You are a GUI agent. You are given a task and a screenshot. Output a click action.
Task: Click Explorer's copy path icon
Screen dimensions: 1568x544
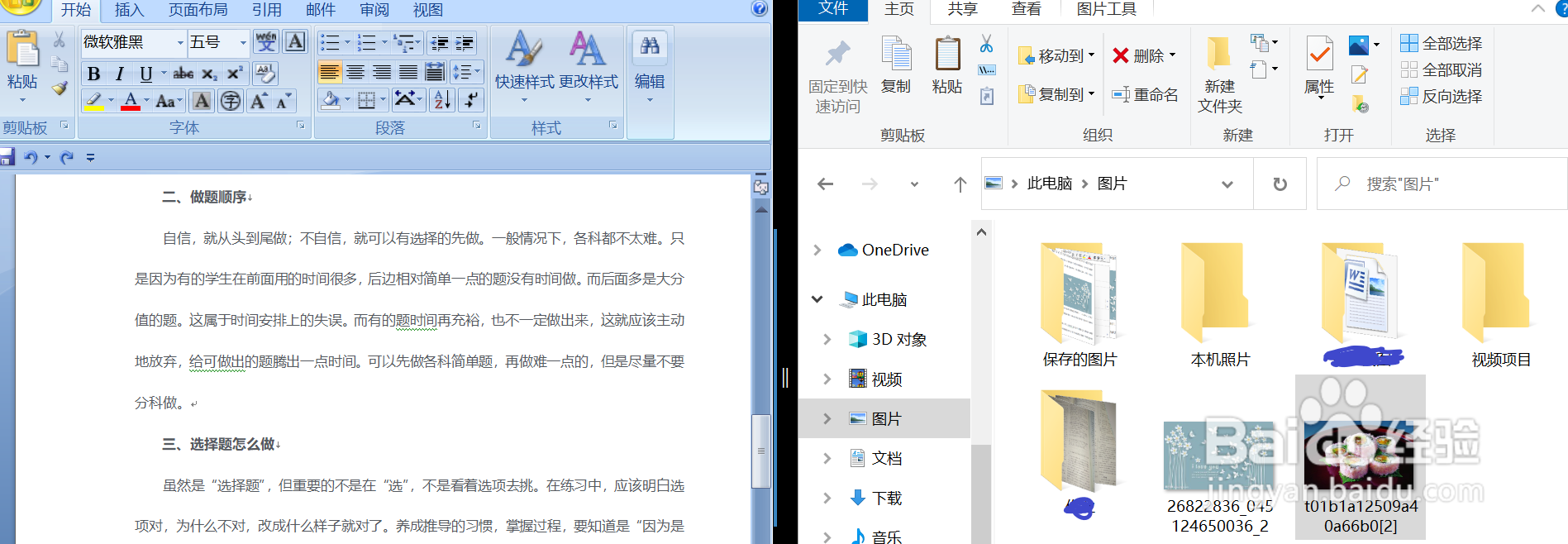[986, 70]
